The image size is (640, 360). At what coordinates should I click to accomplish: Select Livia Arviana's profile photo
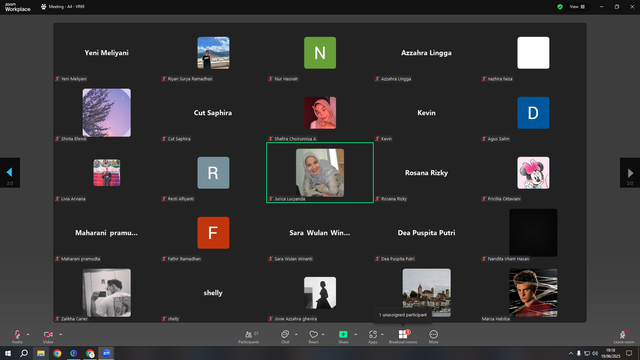point(107,173)
